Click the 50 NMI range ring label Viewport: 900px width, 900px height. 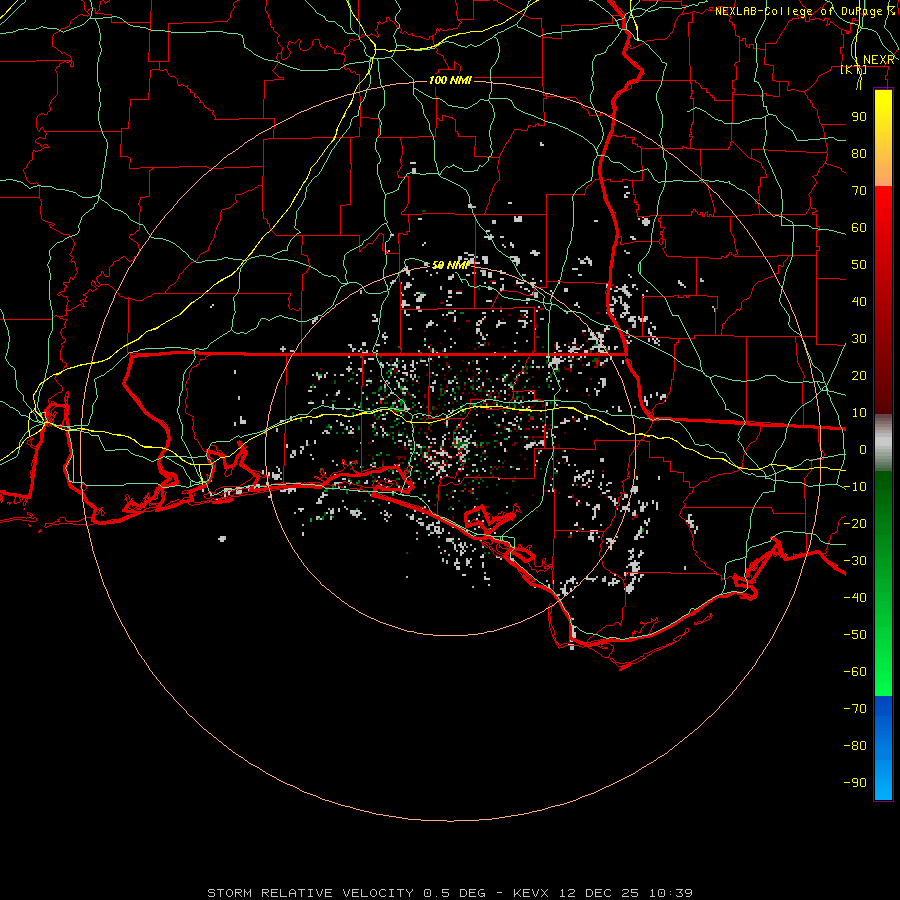tap(450, 265)
